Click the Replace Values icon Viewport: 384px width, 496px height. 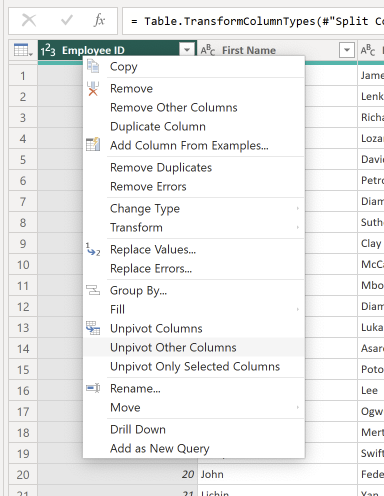click(93, 249)
